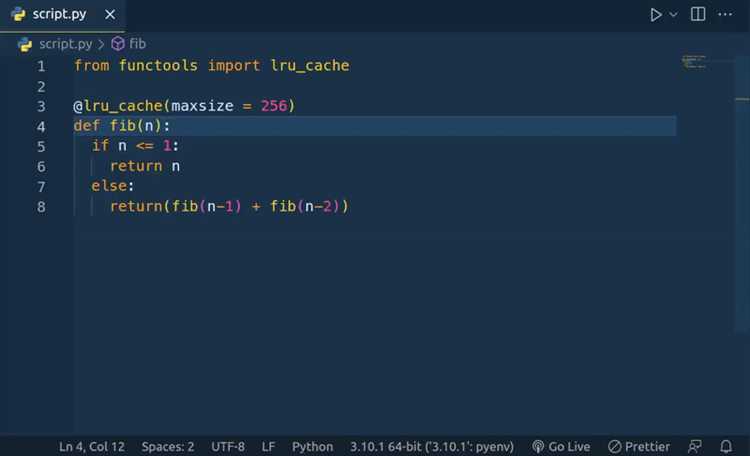750x456 pixels.
Task: Select the script.py editor tab
Action: tap(59, 15)
